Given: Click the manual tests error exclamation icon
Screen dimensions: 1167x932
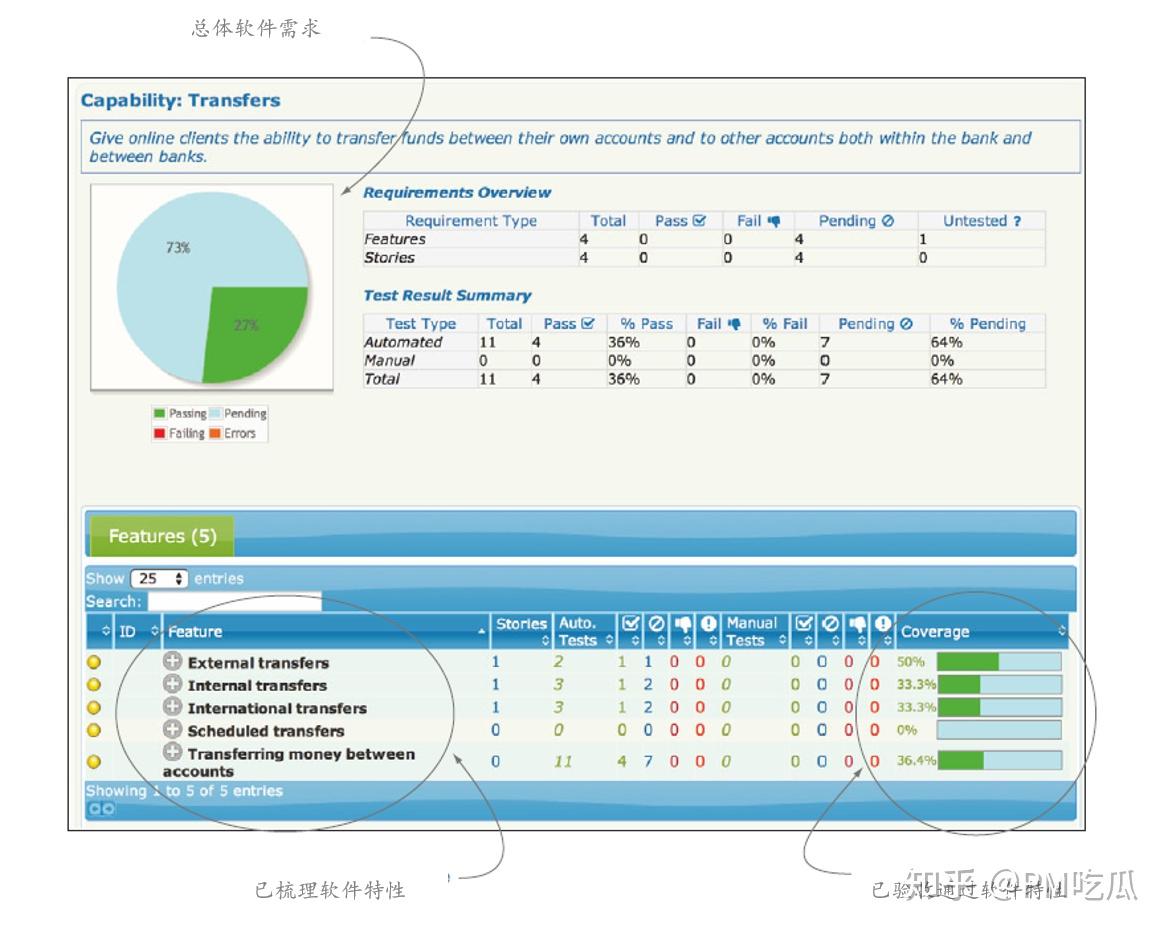Looking at the screenshot, I should [883, 624].
